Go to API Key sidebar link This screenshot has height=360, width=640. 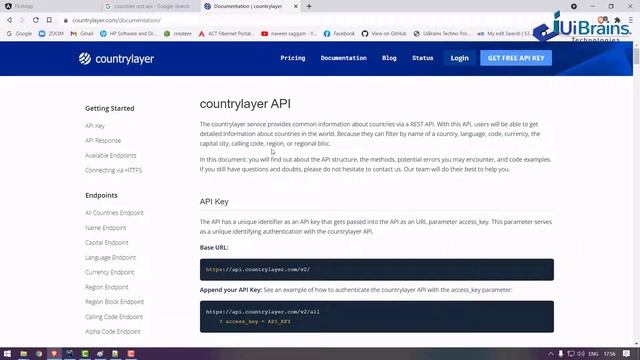click(x=95, y=126)
